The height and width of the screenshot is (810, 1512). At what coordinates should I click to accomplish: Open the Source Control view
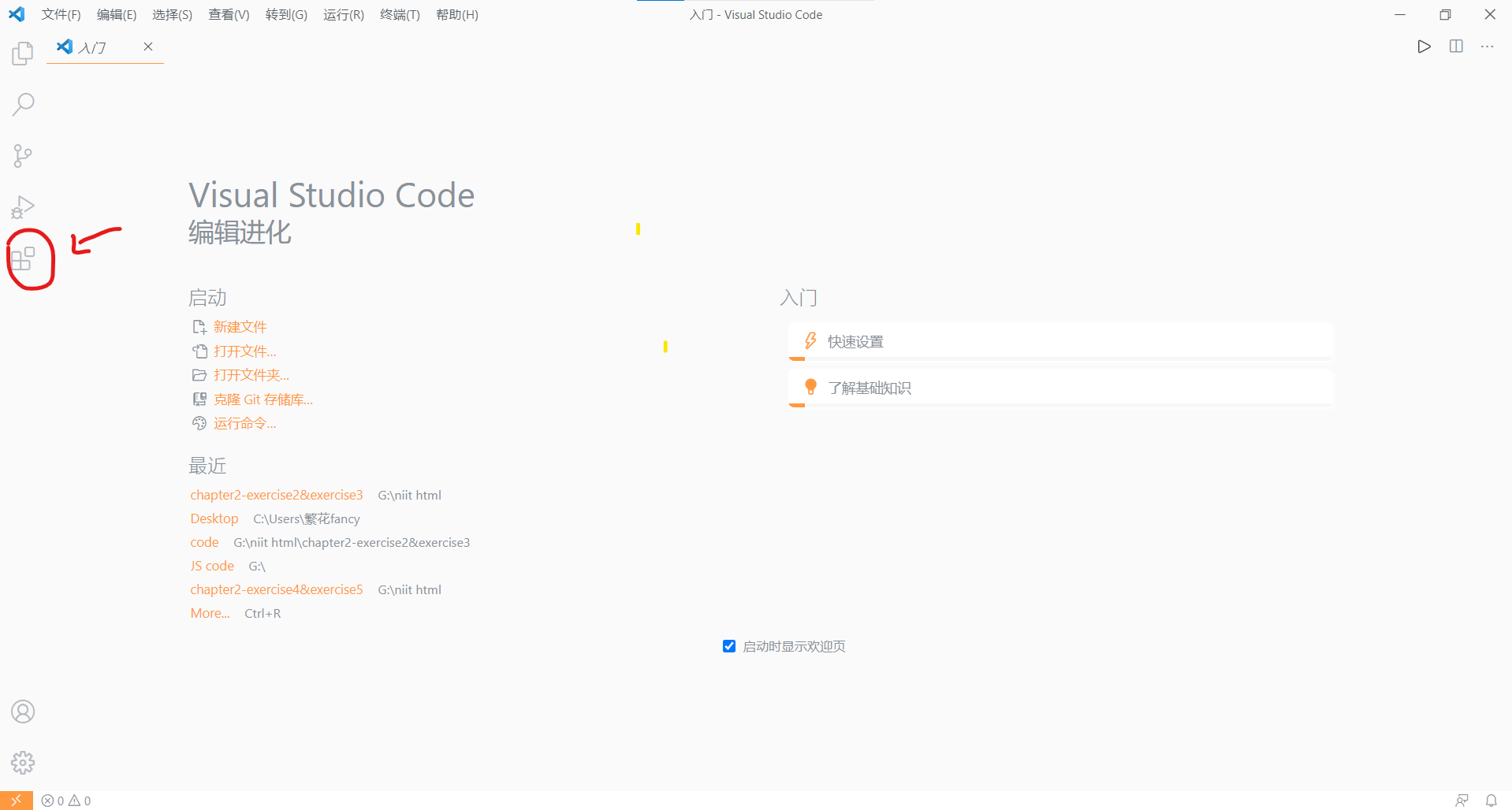[23, 156]
